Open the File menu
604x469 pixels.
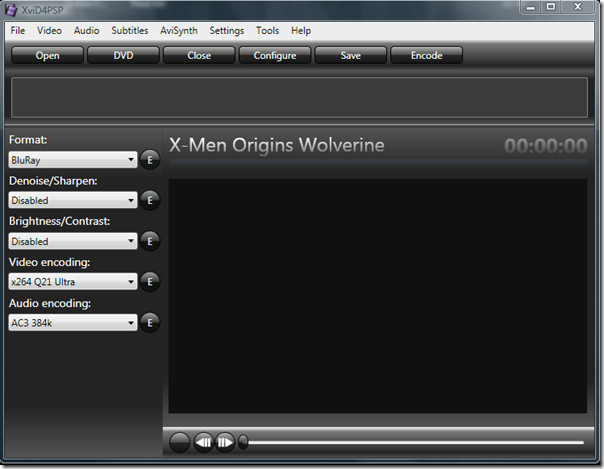18,30
